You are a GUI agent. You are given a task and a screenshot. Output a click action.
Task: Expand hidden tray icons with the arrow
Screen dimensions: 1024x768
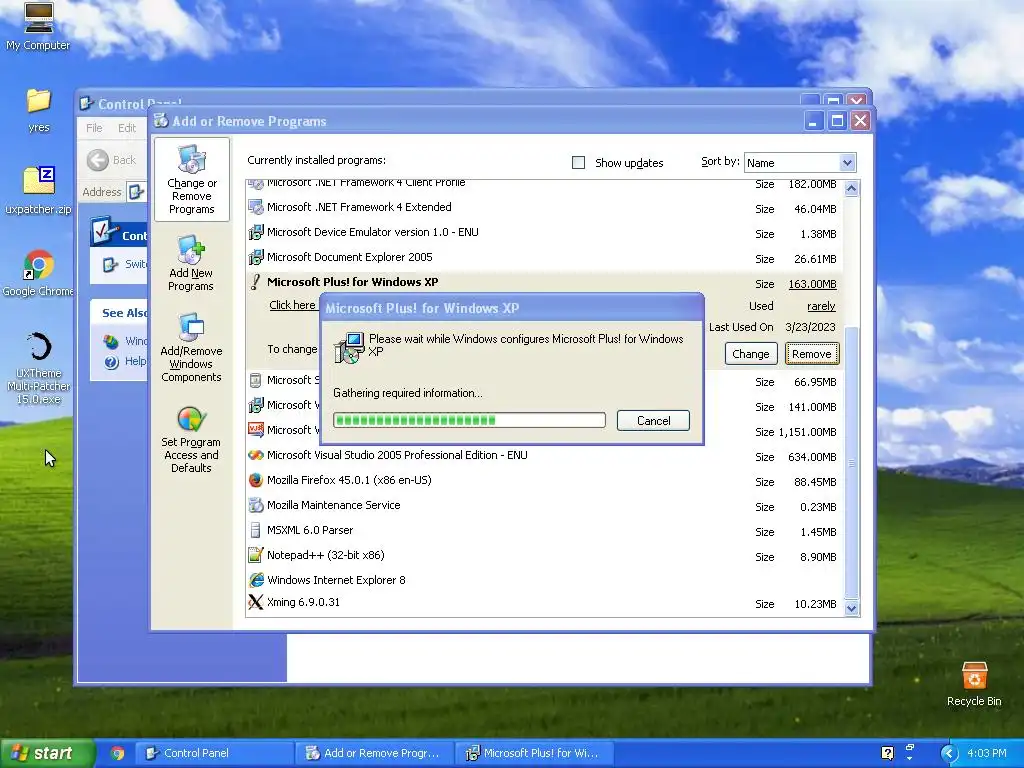pyautogui.click(x=949, y=753)
